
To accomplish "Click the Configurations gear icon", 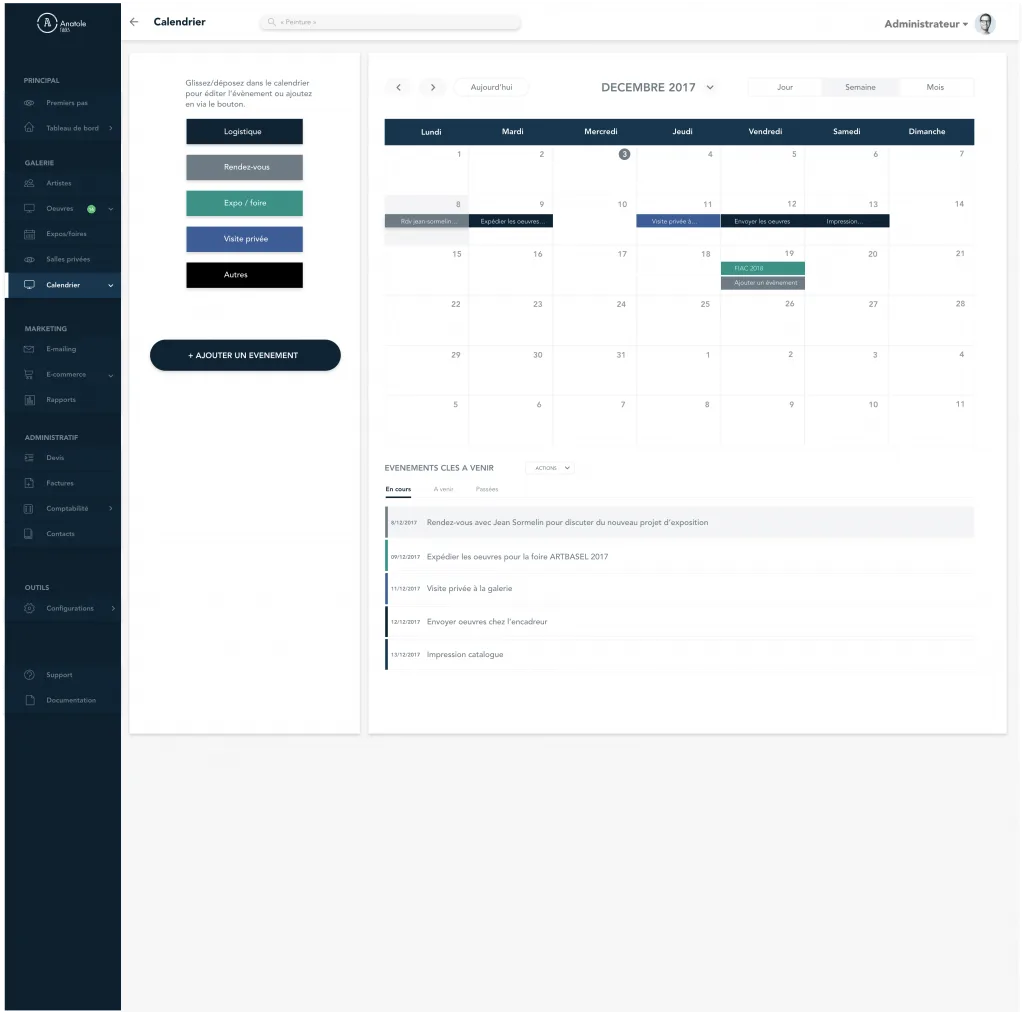I will [29, 609].
